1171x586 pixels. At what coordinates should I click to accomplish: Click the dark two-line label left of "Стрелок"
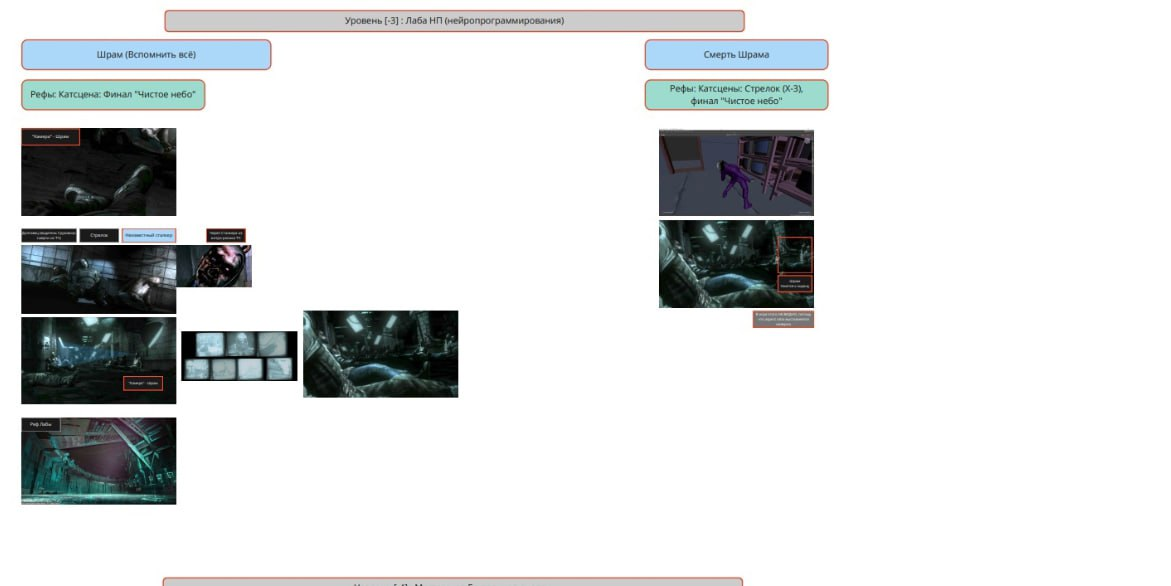(49, 235)
